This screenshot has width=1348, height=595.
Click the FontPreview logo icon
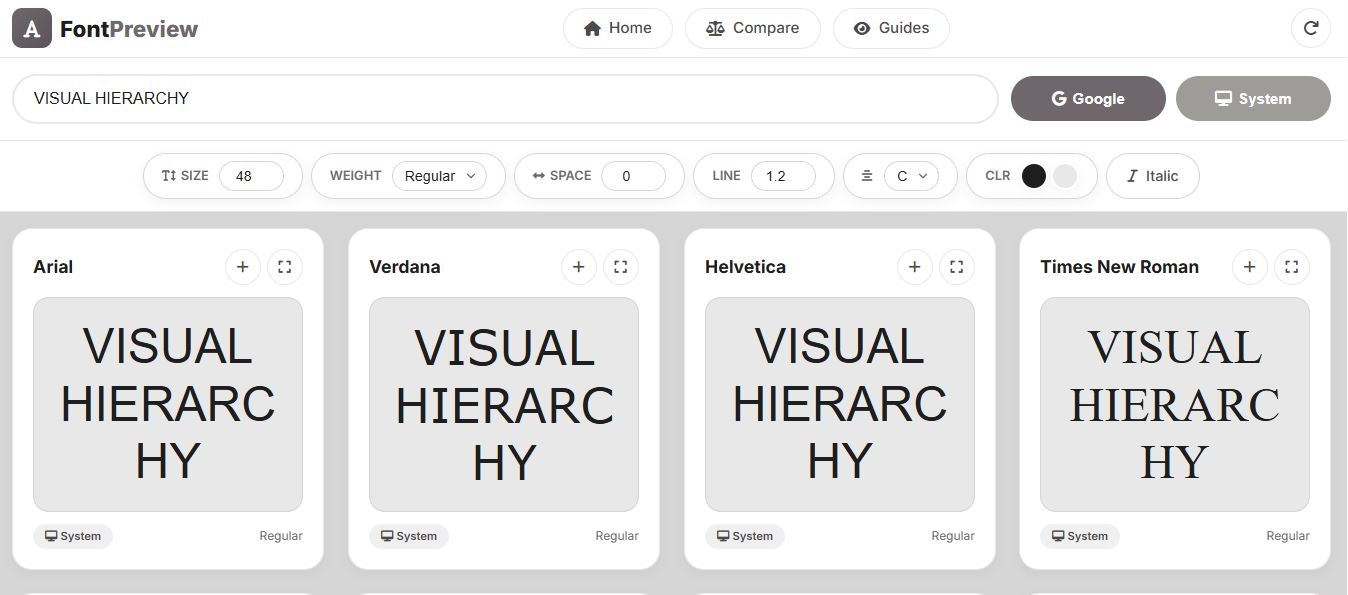pos(31,28)
